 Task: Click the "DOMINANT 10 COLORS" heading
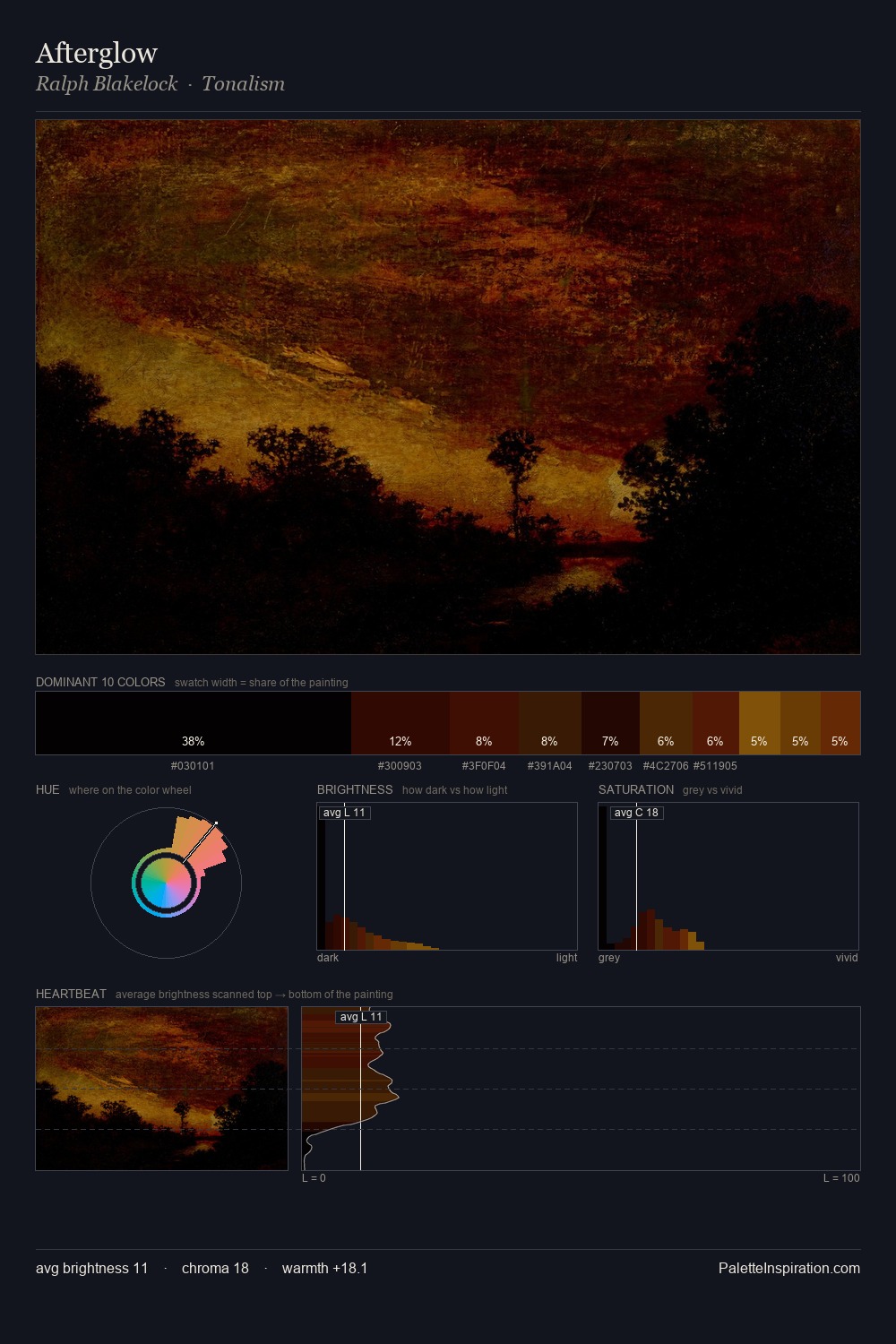pos(100,682)
